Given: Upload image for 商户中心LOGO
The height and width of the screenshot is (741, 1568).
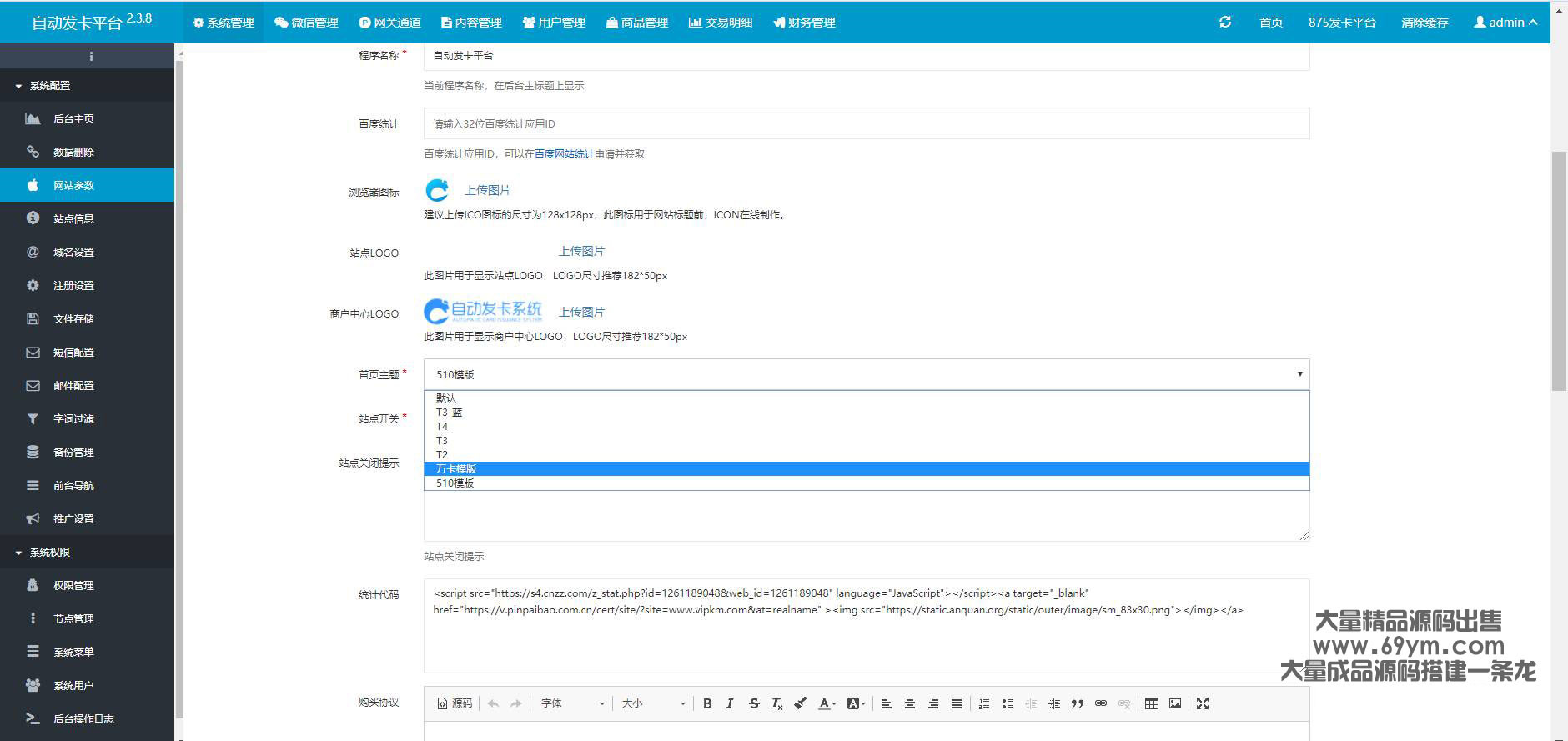Looking at the screenshot, I should coord(581,312).
